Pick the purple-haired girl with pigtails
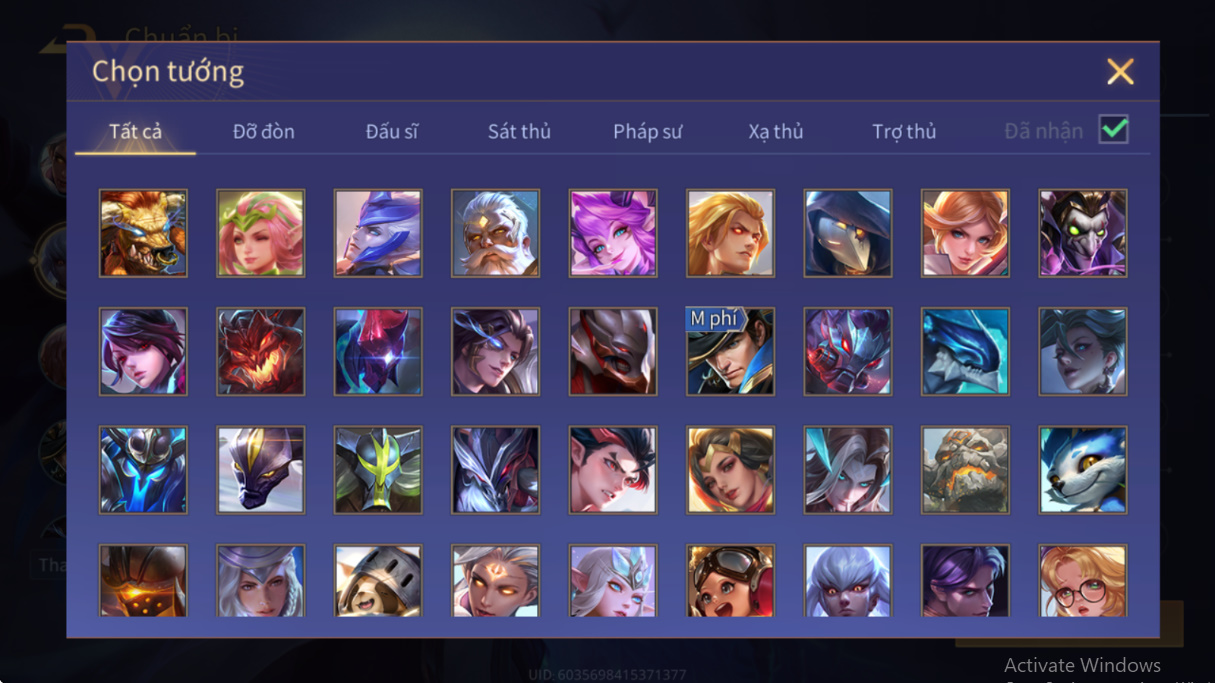Screen dimensions: 1215x683 pyautogui.click(x=613, y=233)
